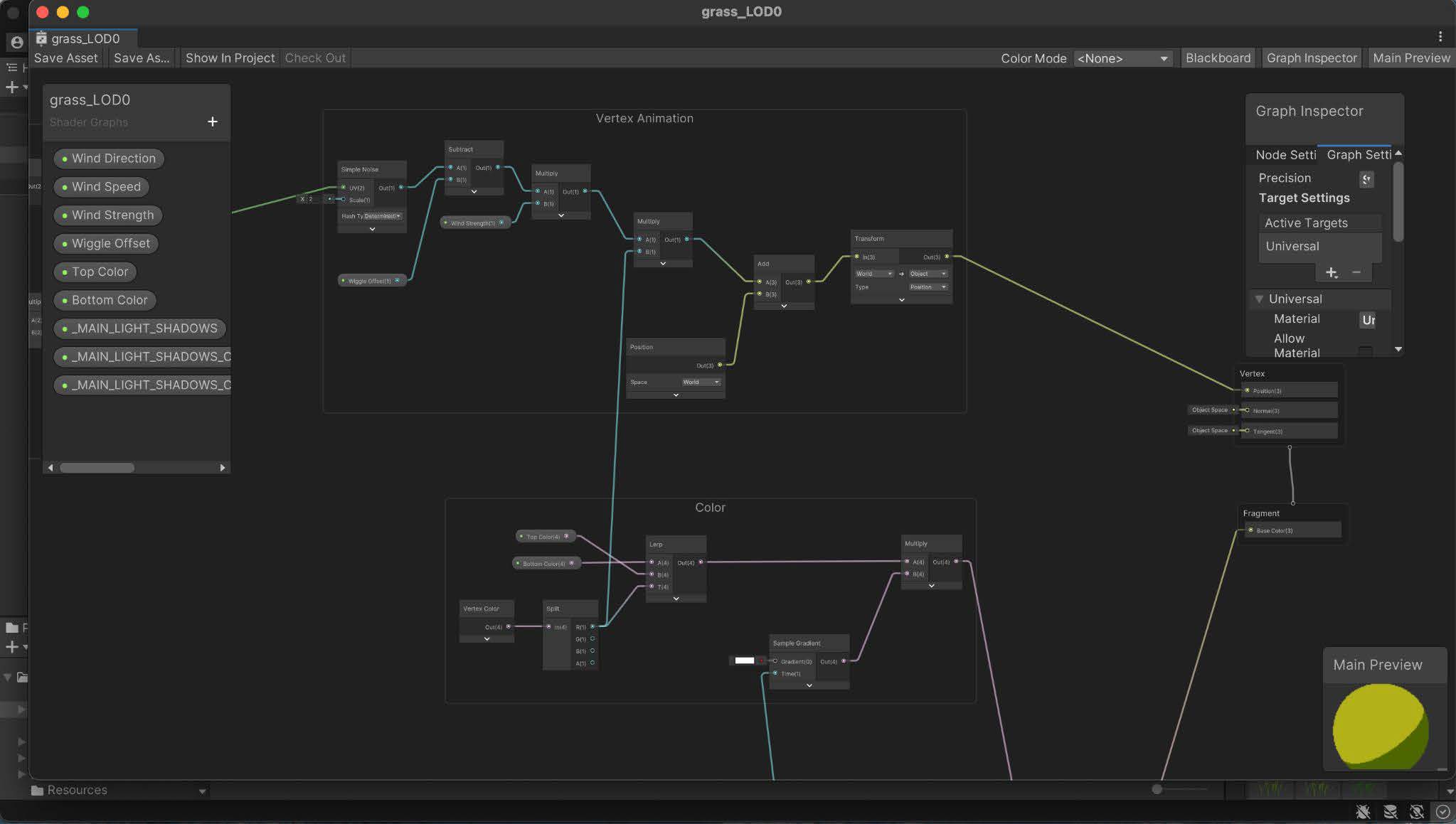The image size is (1456, 824).
Task: Click the cache server database icon
Action: 1390,811
